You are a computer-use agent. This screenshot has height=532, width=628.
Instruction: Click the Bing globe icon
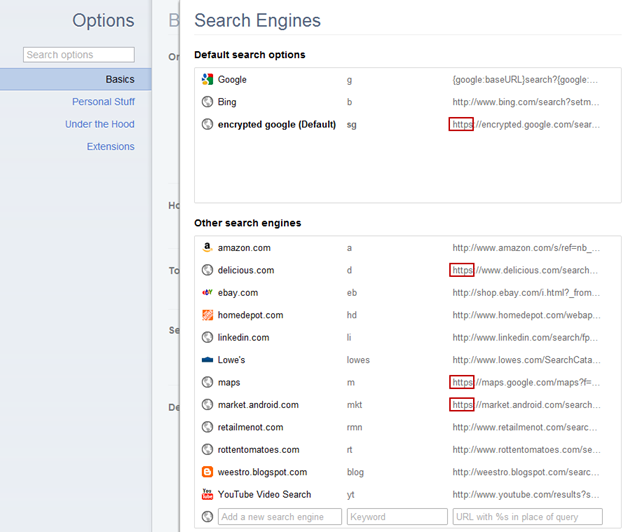(207, 102)
